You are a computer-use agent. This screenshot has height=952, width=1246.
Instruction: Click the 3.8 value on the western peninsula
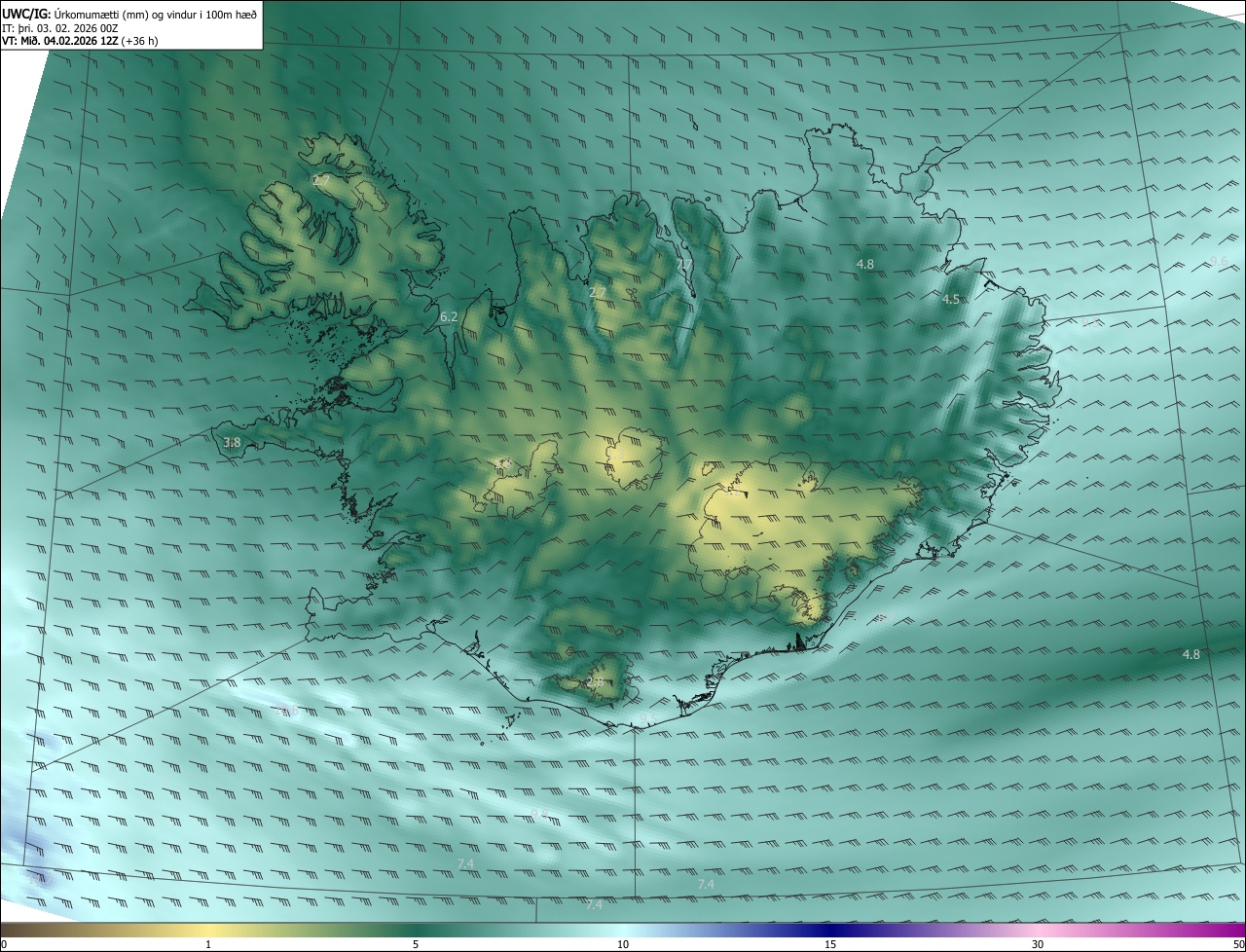(x=232, y=442)
